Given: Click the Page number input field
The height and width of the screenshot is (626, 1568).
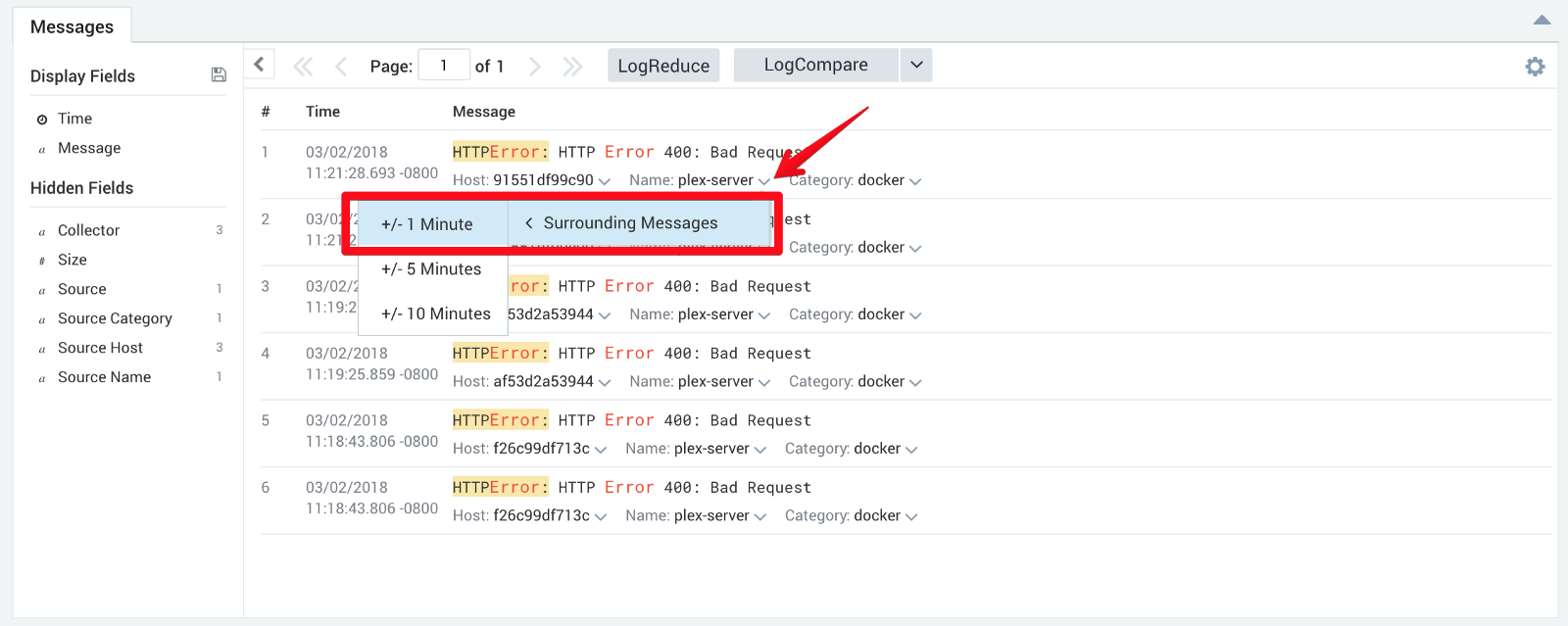Looking at the screenshot, I should [443, 66].
